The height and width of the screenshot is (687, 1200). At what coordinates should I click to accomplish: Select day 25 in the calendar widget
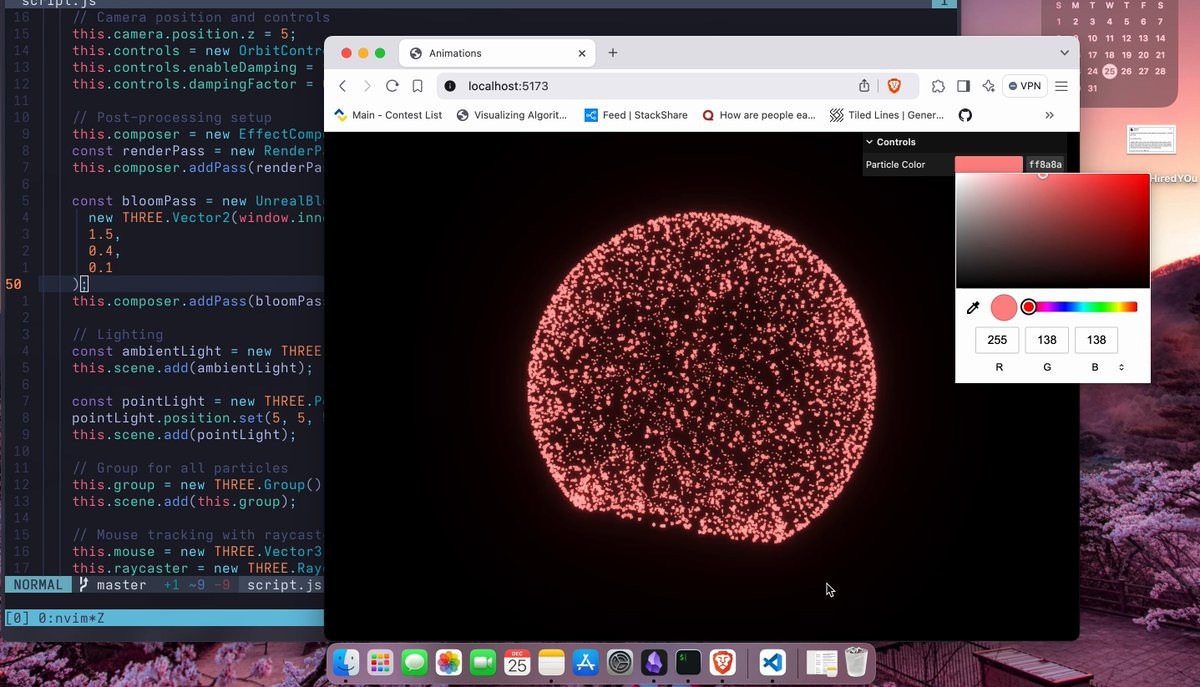[1109, 71]
